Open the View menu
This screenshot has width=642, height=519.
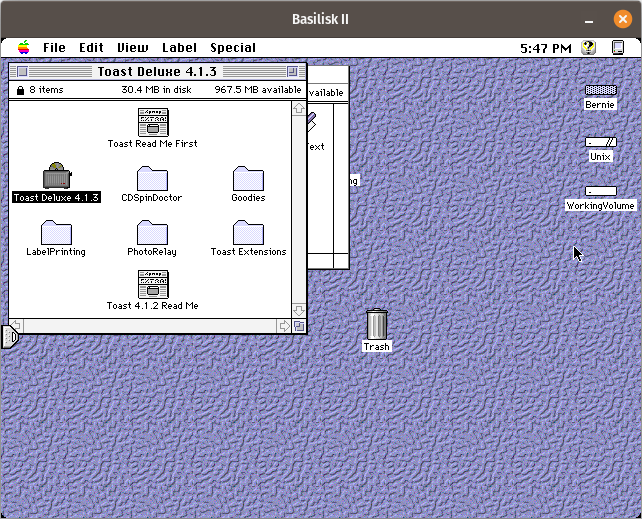point(133,48)
